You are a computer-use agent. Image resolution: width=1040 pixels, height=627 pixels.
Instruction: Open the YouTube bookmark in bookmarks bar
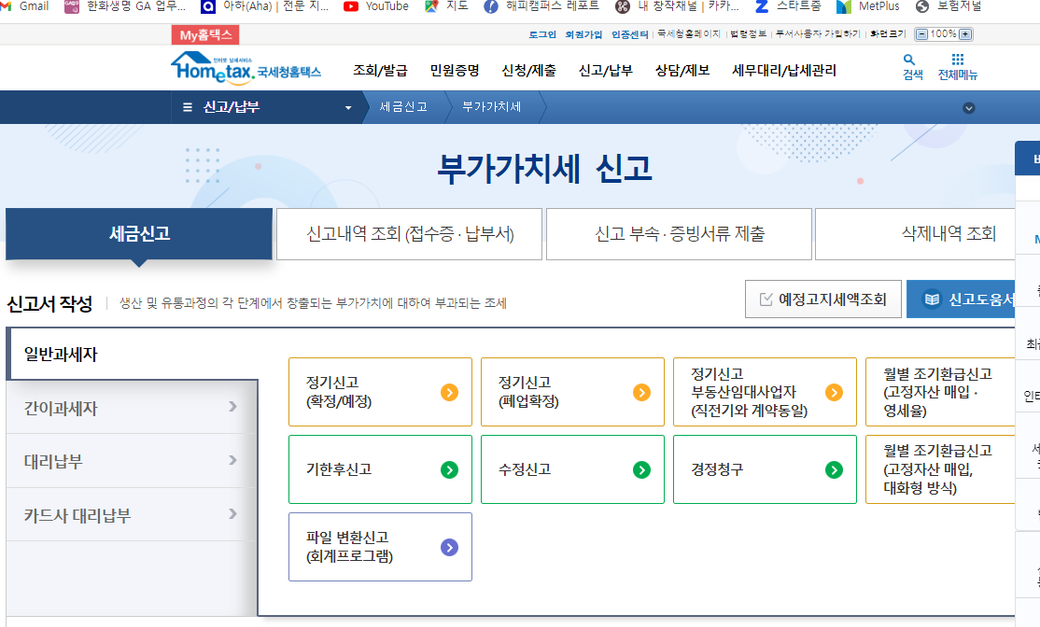[x=376, y=6]
